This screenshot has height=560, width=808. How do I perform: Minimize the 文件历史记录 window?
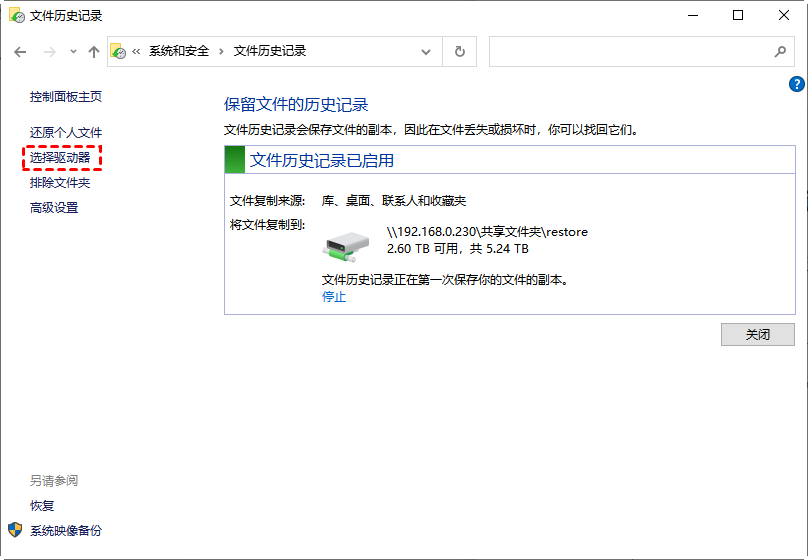point(693,15)
